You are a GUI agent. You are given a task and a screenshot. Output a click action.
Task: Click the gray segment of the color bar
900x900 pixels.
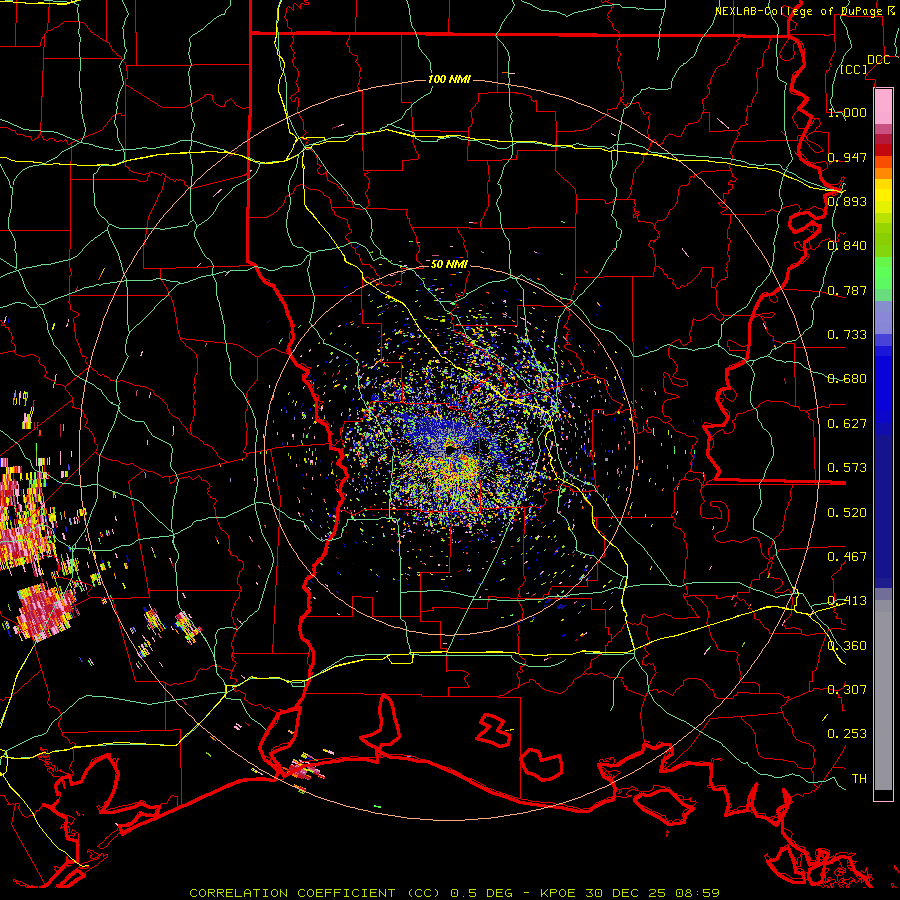(x=883, y=695)
